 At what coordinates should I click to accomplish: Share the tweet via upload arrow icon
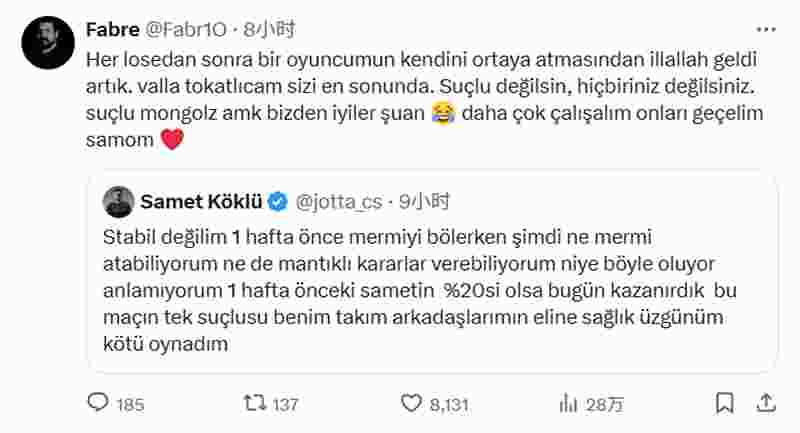(x=766, y=403)
